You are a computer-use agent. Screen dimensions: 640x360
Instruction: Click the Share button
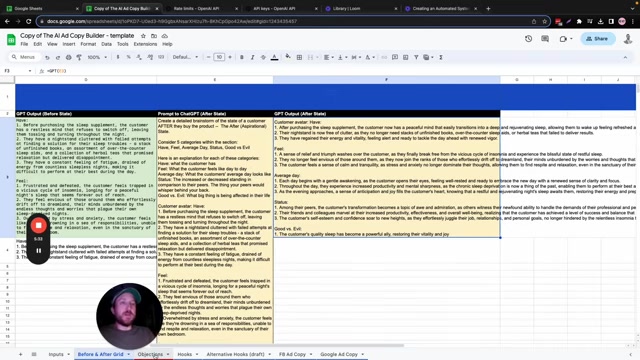tap(598, 39)
